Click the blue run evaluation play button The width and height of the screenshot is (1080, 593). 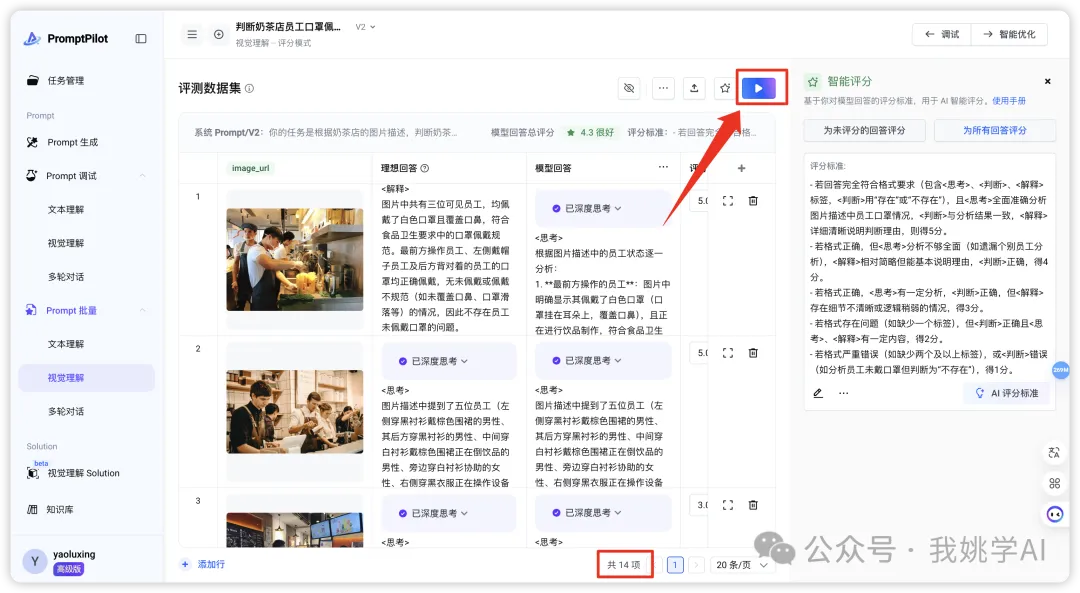pos(758,89)
